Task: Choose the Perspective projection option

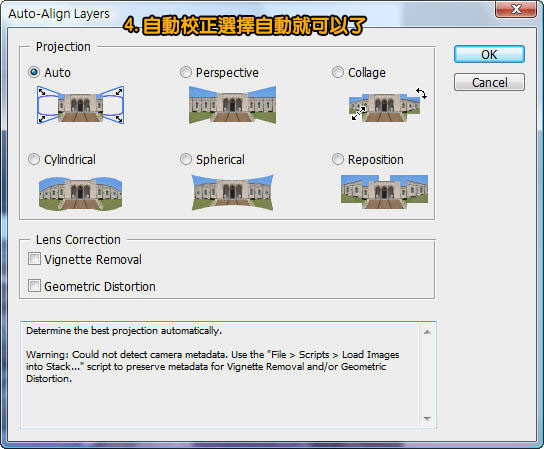Action: [186, 72]
